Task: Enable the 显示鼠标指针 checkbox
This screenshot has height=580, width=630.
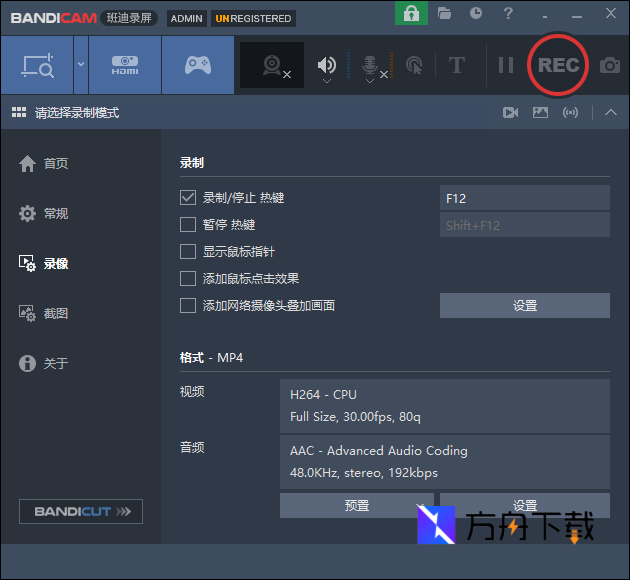Action: click(x=188, y=252)
